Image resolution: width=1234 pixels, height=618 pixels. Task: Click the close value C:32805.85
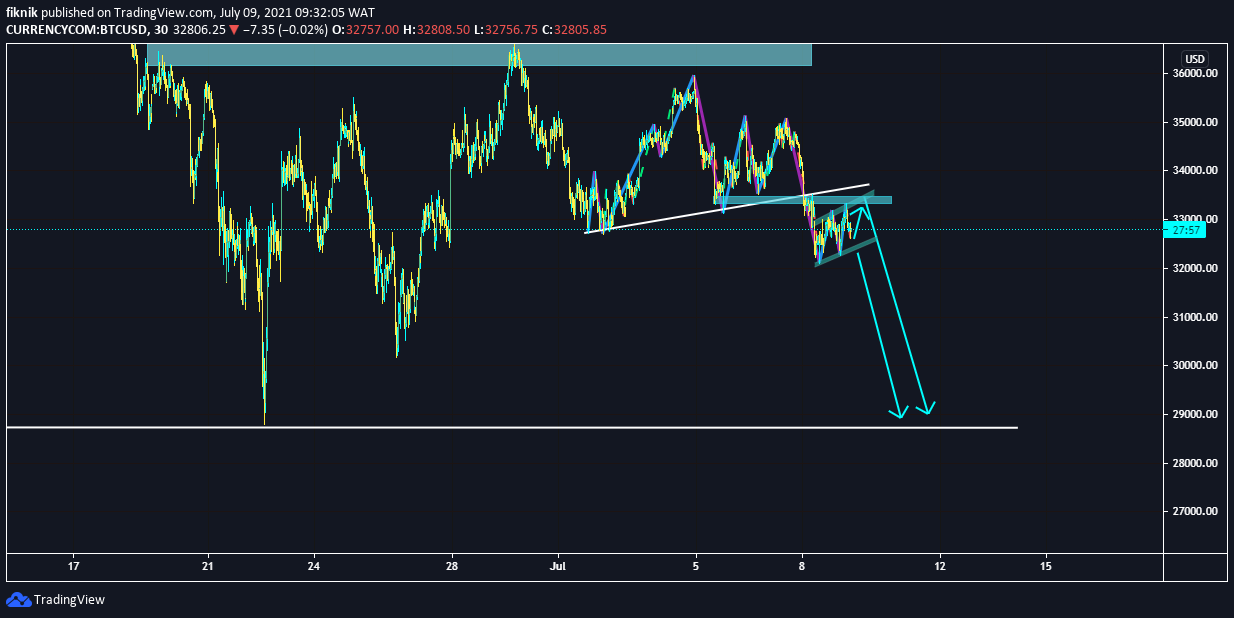574,30
